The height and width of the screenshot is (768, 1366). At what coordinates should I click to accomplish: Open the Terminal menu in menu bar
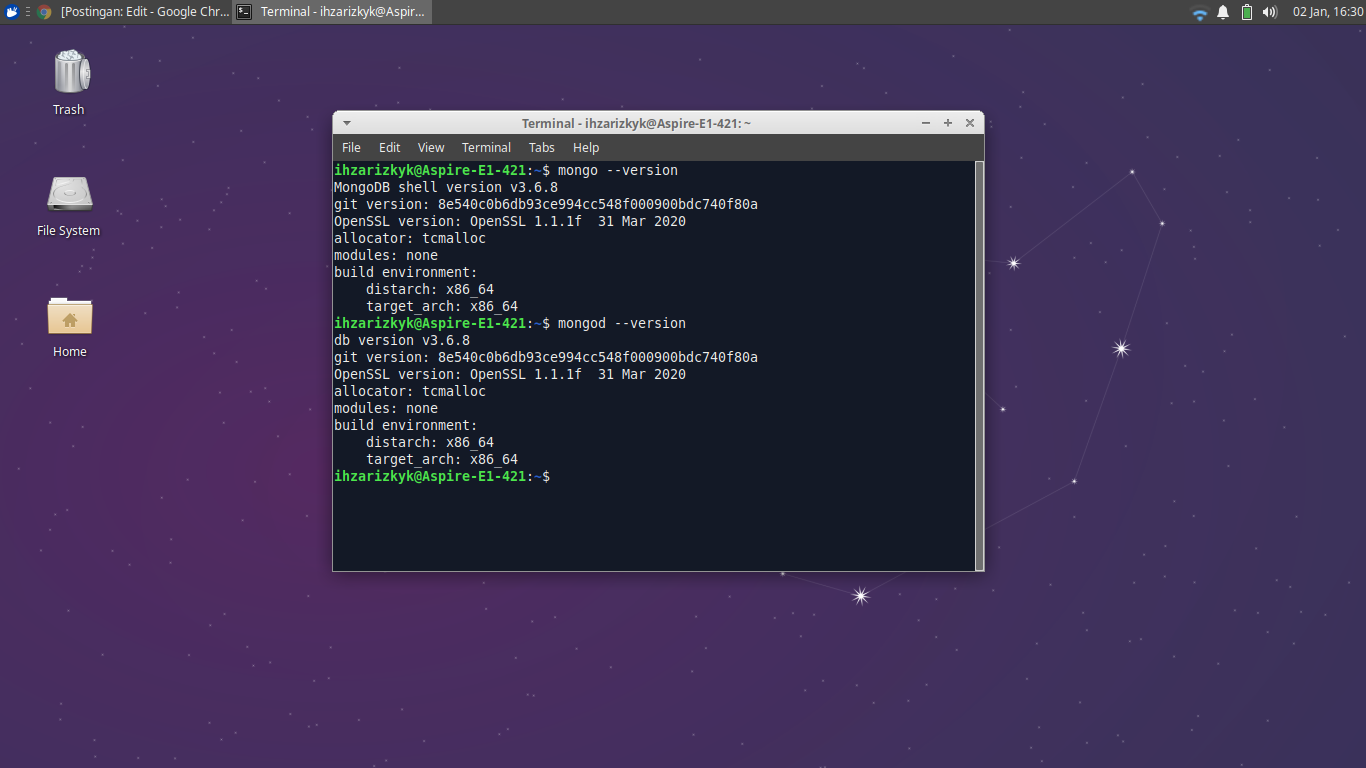[x=486, y=147]
